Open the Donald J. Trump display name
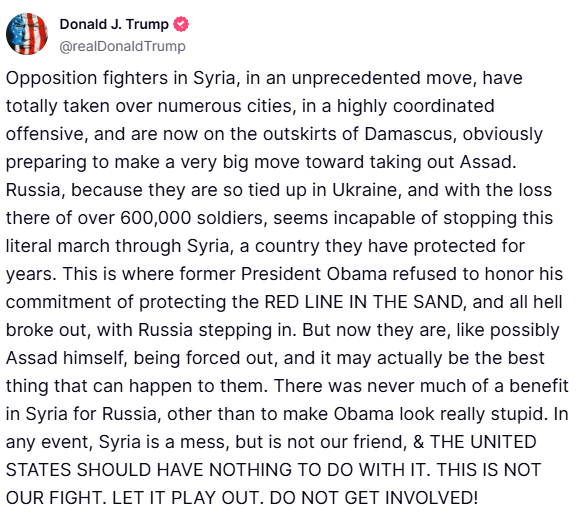The height and width of the screenshot is (514, 578). tap(114, 24)
